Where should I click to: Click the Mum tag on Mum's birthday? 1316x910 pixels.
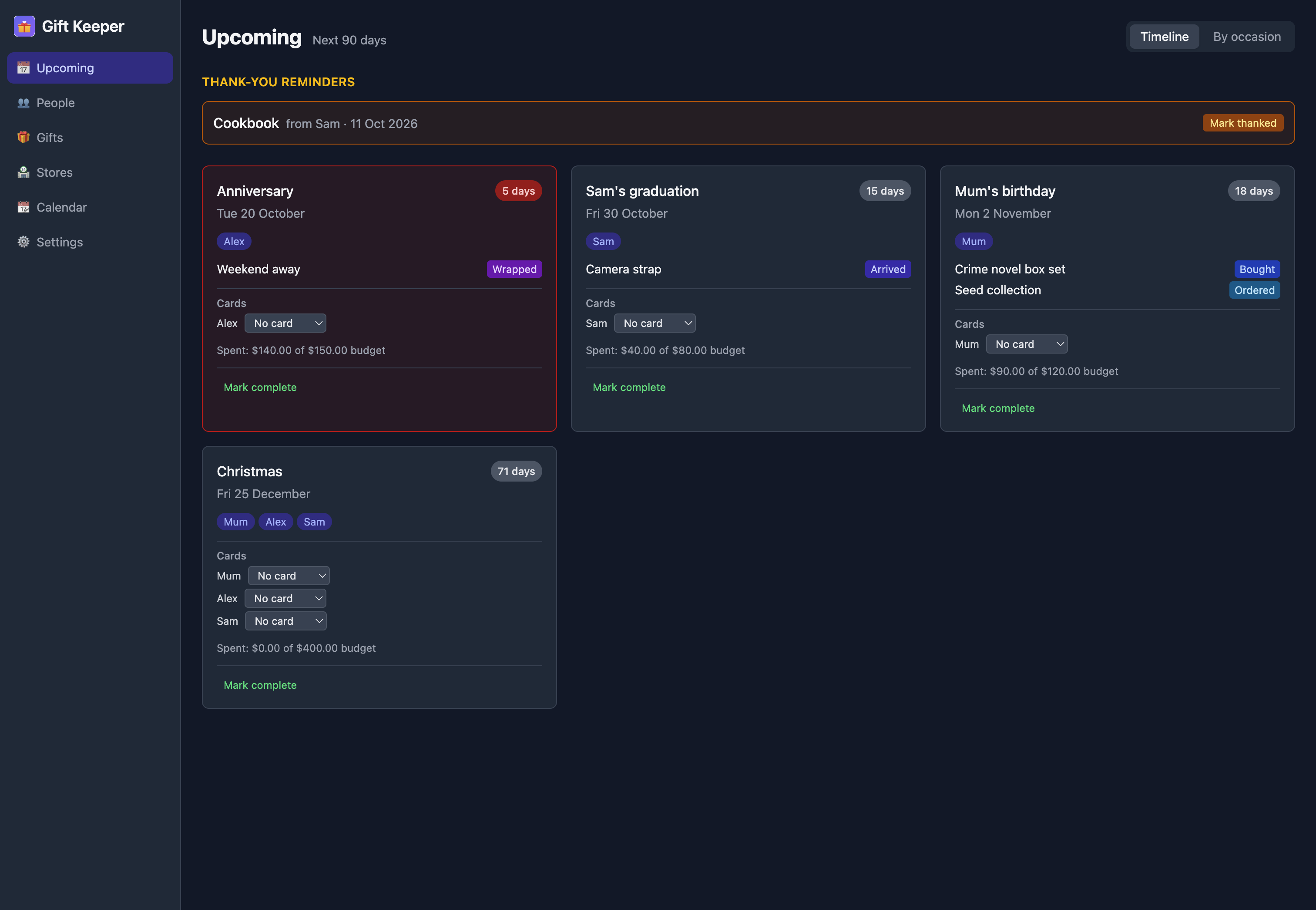(974, 241)
